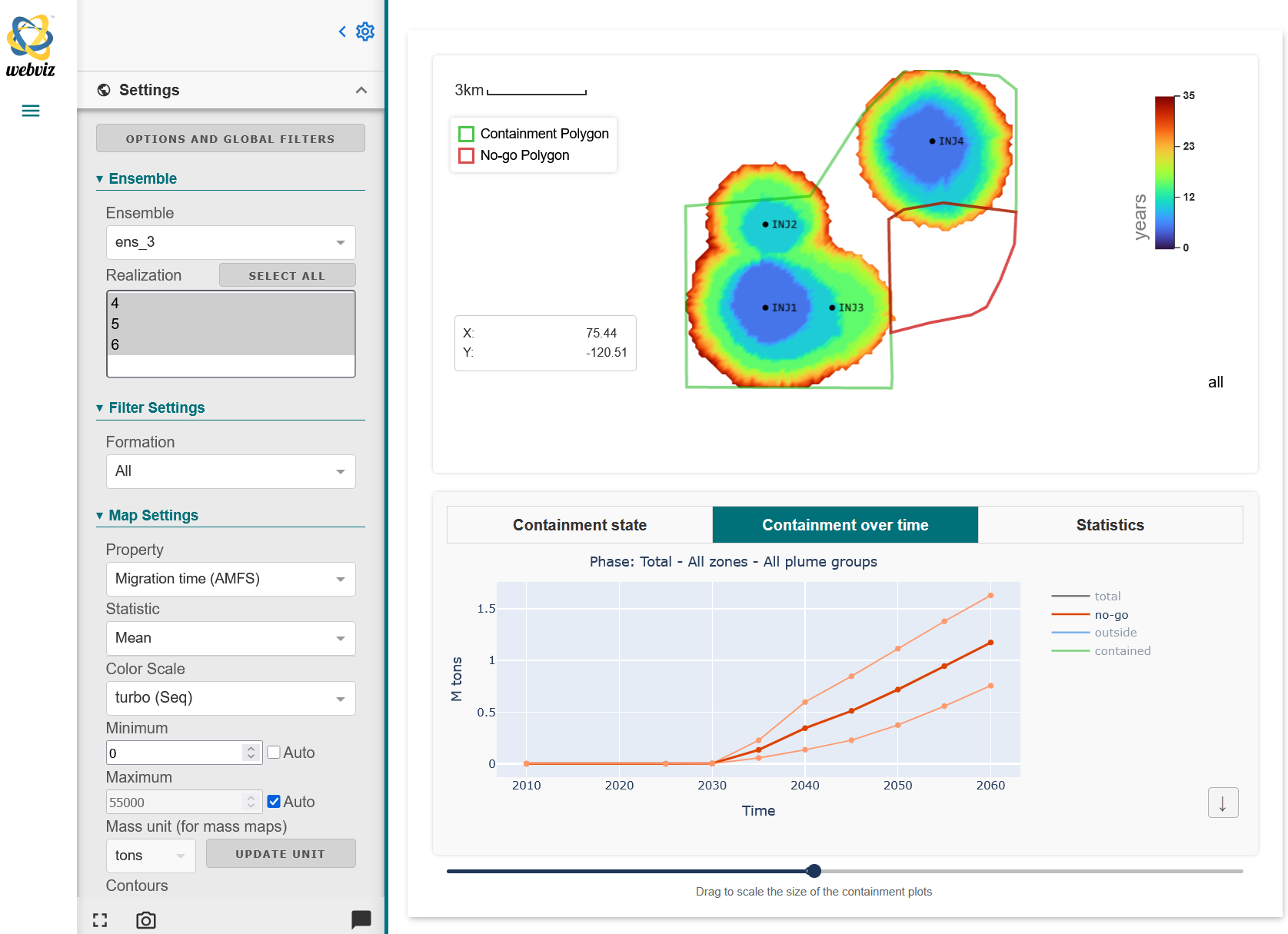Click the containment plot size slider handle
The height and width of the screenshot is (934, 1288).
pos(814,871)
